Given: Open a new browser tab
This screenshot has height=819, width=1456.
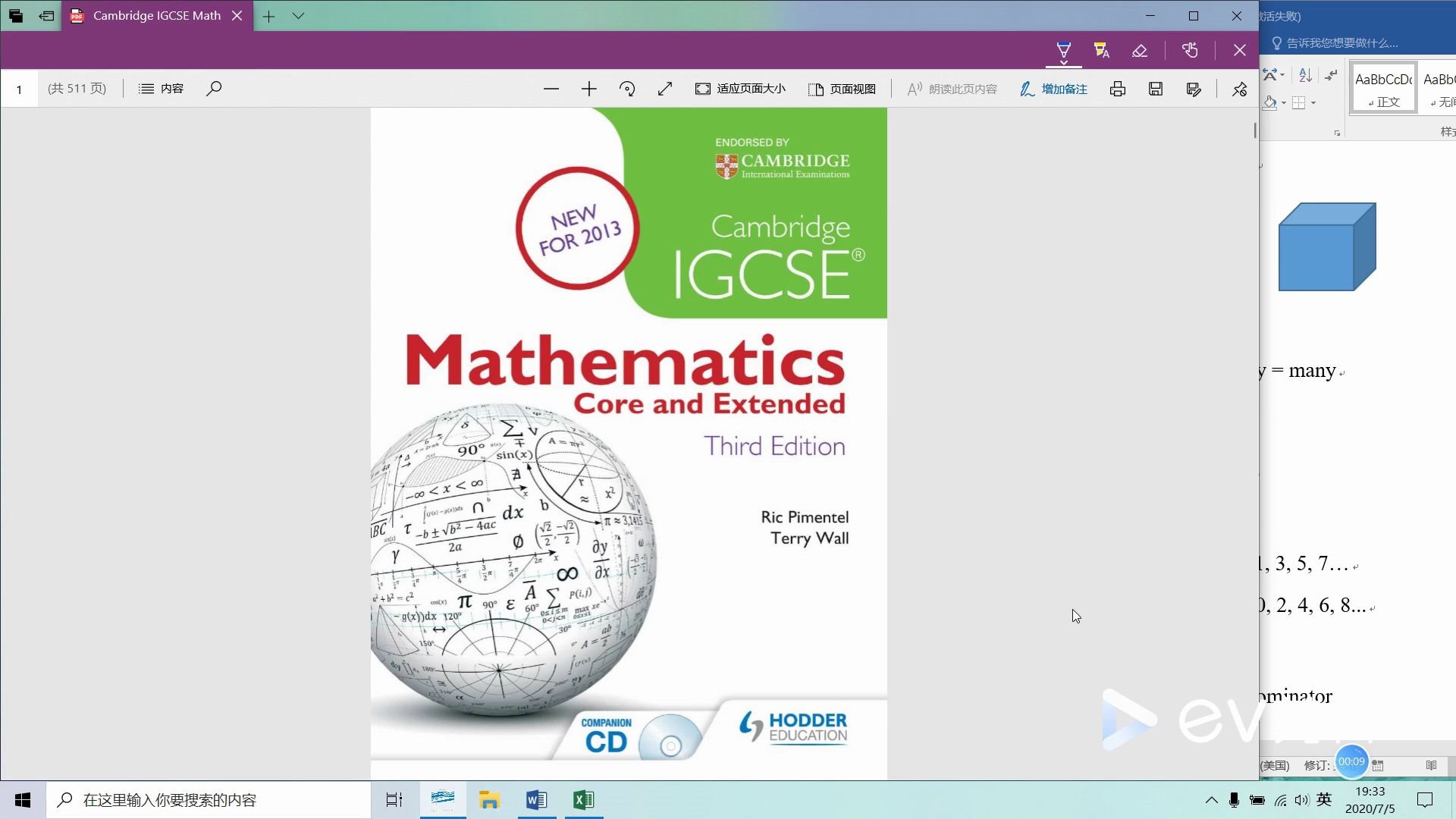Looking at the screenshot, I should click(x=269, y=16).
